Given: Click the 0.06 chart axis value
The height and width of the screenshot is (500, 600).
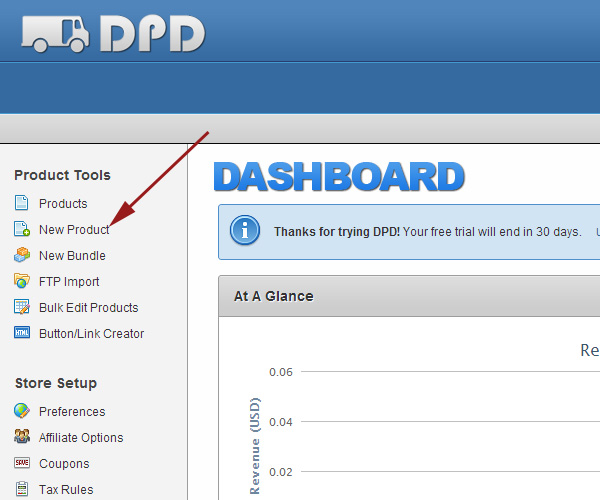Looking at the screenshot, I should 281,372.
